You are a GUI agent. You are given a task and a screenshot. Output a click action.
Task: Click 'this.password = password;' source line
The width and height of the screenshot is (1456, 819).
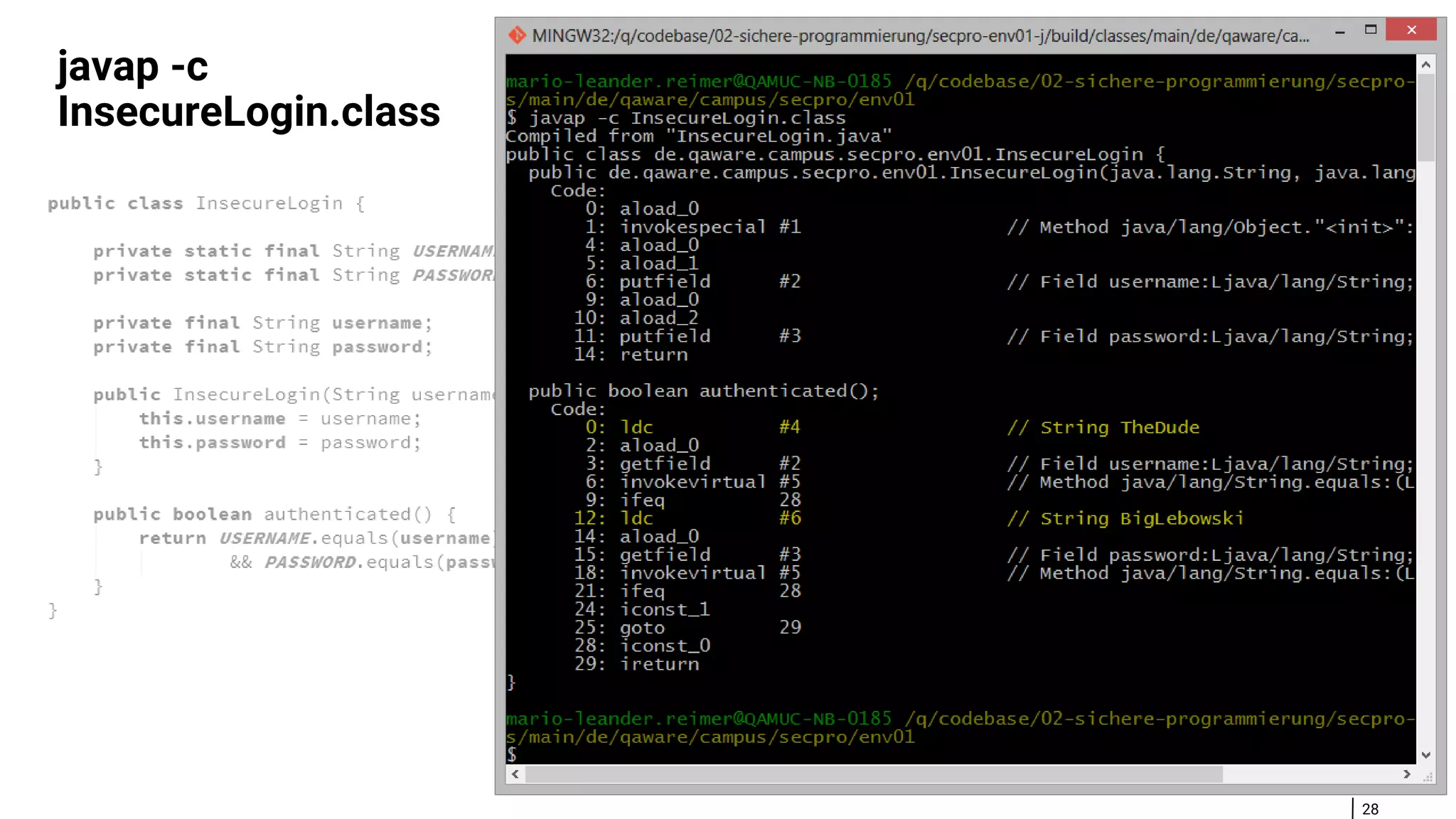[x=280, y=443]
